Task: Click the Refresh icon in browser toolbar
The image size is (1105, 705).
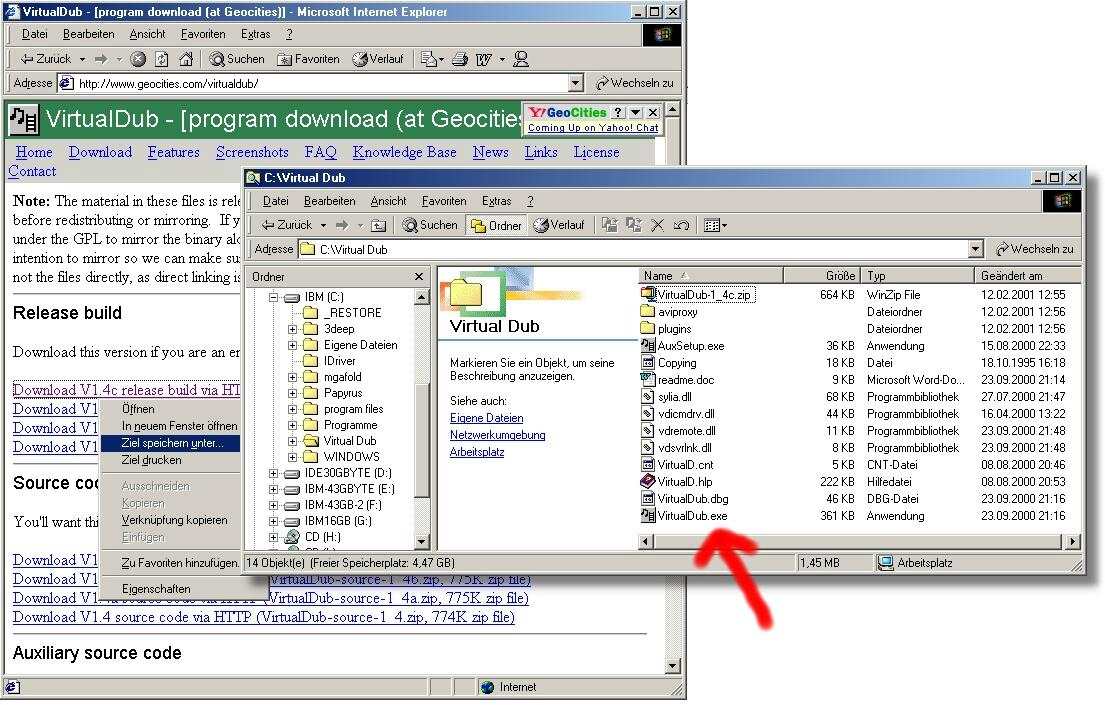Action: [162, 60]
